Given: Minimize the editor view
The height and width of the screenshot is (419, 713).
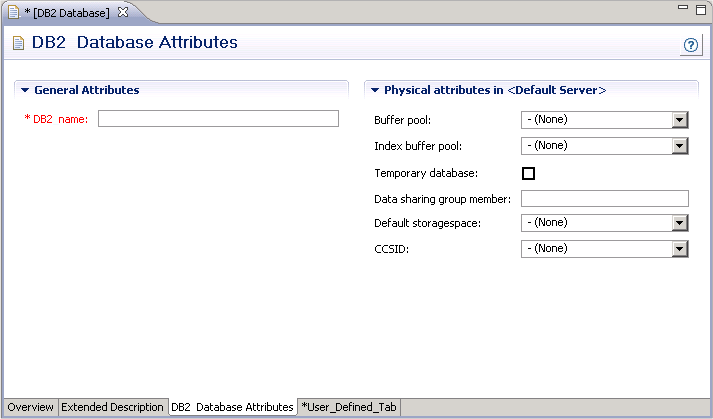Looking at the screenshot, I should (683, 7).
